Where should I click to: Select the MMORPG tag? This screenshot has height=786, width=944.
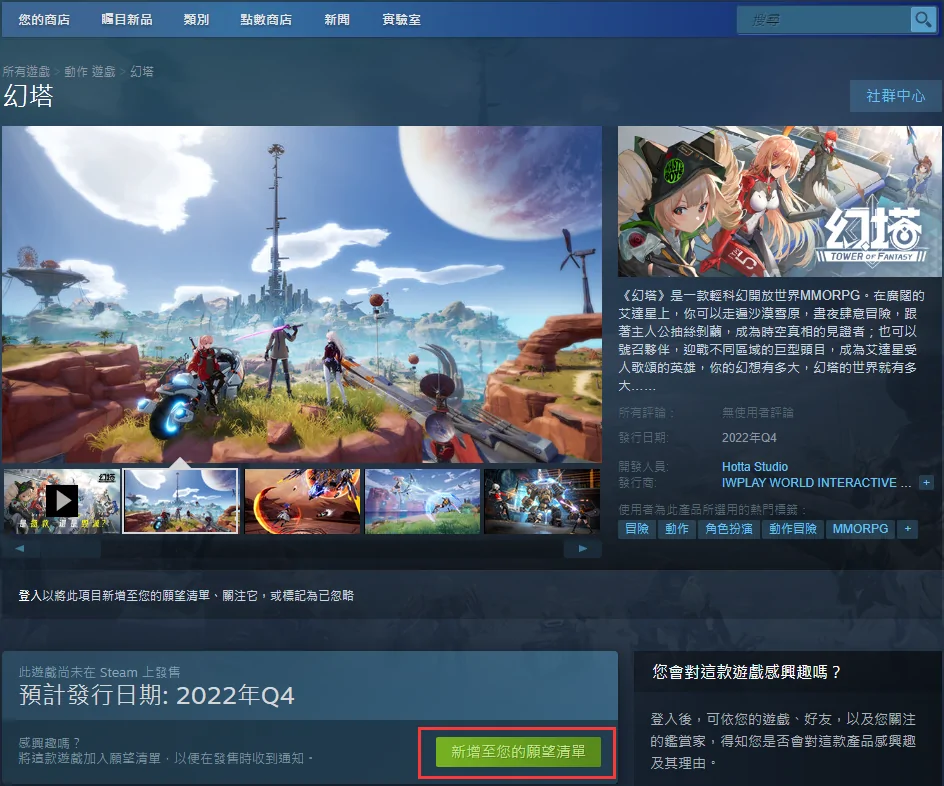860,529
